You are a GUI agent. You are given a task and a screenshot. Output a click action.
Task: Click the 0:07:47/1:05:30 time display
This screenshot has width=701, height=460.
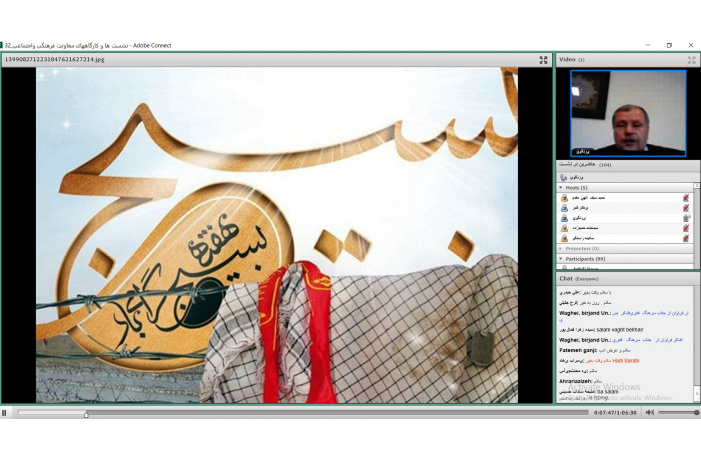(615, 413)
